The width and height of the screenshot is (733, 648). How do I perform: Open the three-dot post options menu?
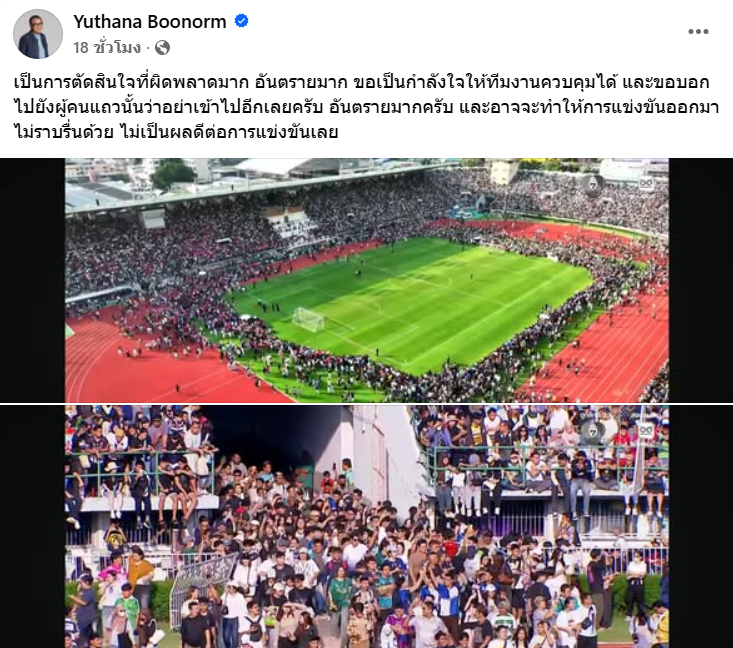click(x=698, y=31)
